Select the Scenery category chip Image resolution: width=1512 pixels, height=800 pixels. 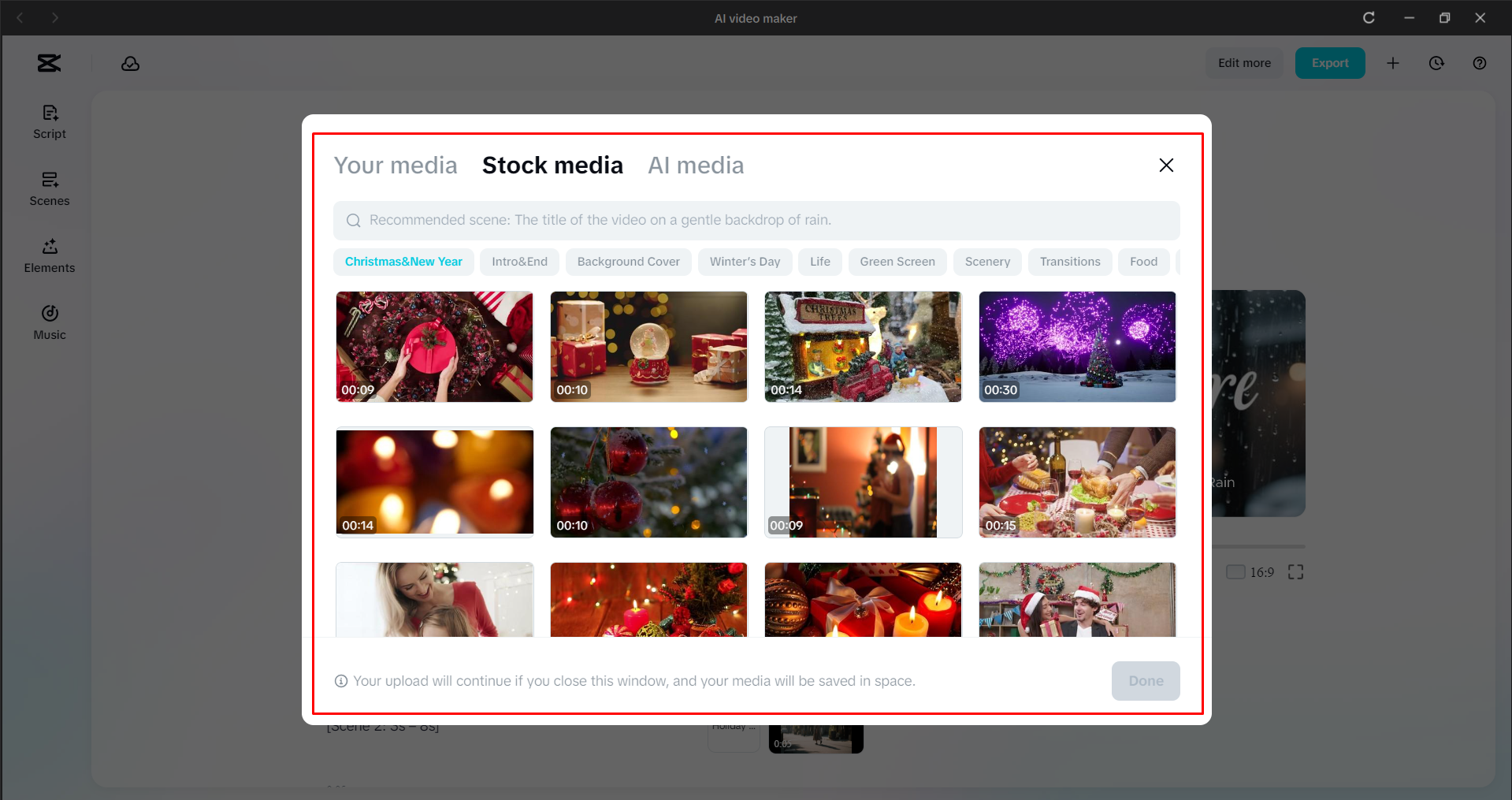(x=987, y=262)
